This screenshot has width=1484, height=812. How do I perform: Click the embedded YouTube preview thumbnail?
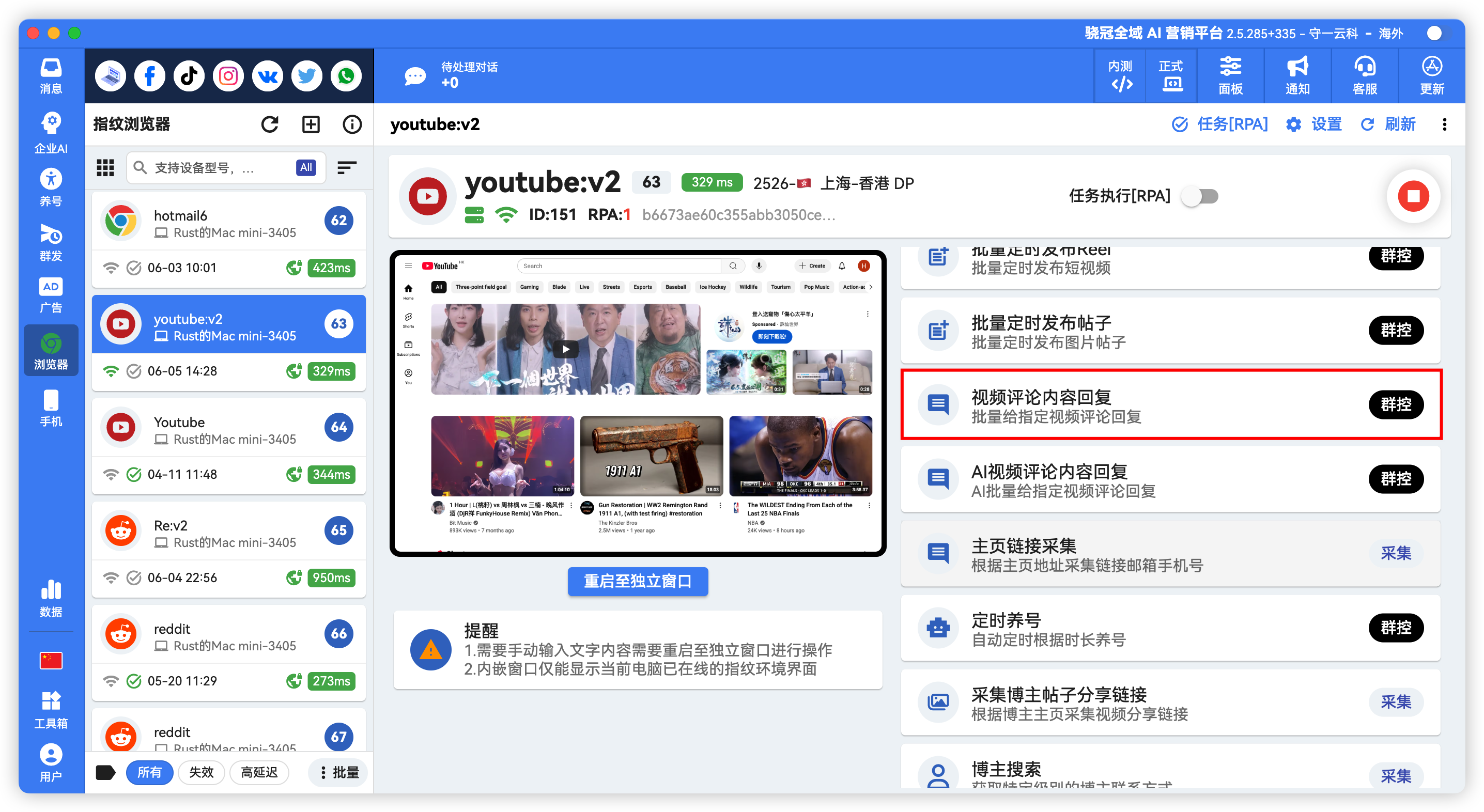coord(638,403)
